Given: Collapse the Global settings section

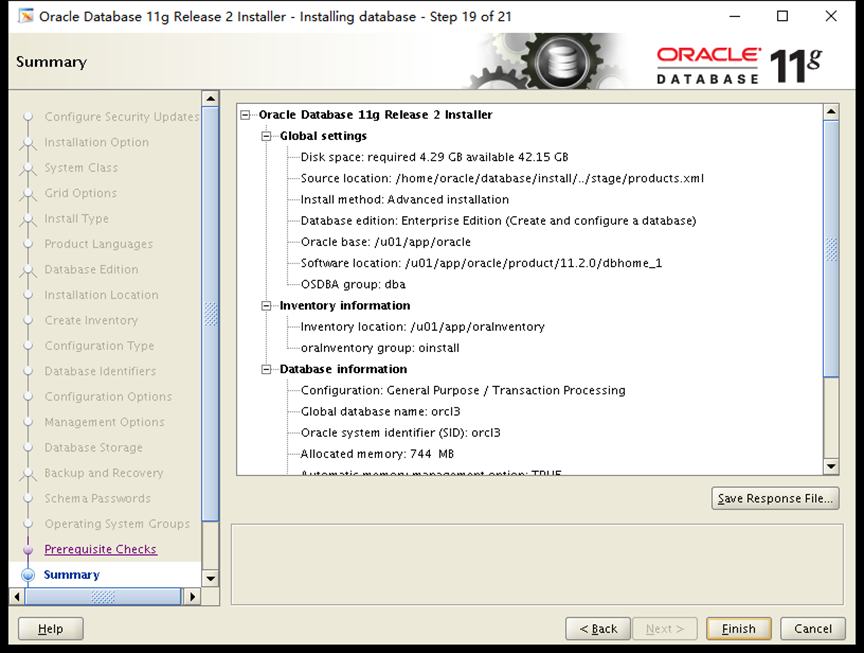Looking at the screenshot, I should pyautogui.click(x=266, y=135).
